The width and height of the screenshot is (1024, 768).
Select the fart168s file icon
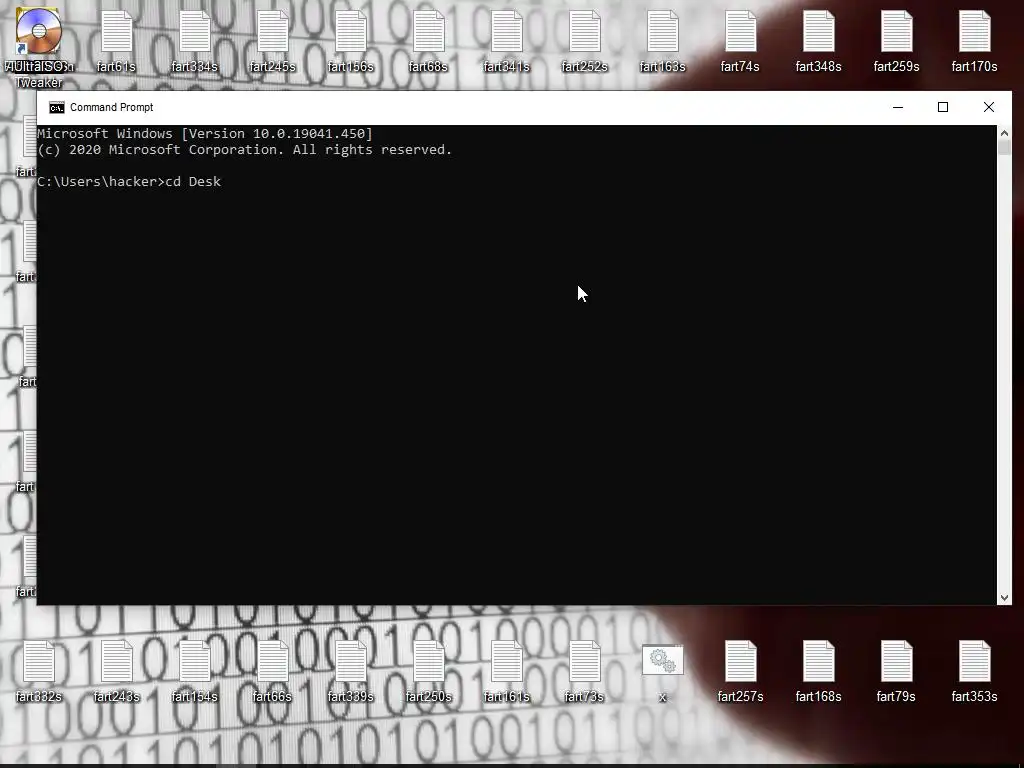click(x=819, y=662)
